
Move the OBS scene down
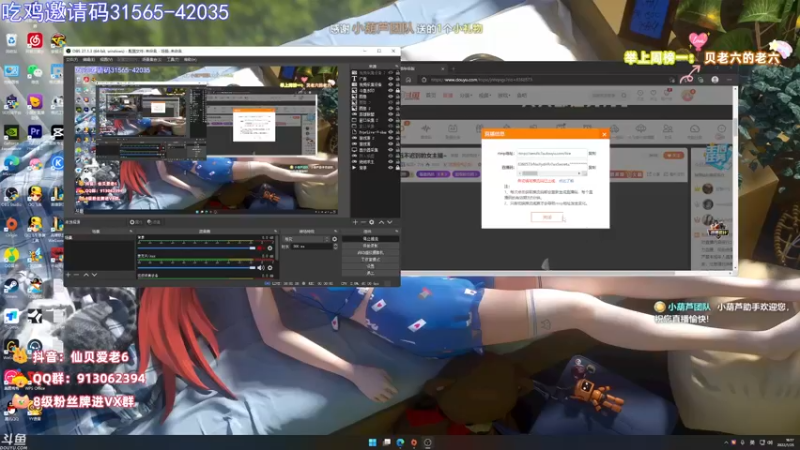coord(94,274)
